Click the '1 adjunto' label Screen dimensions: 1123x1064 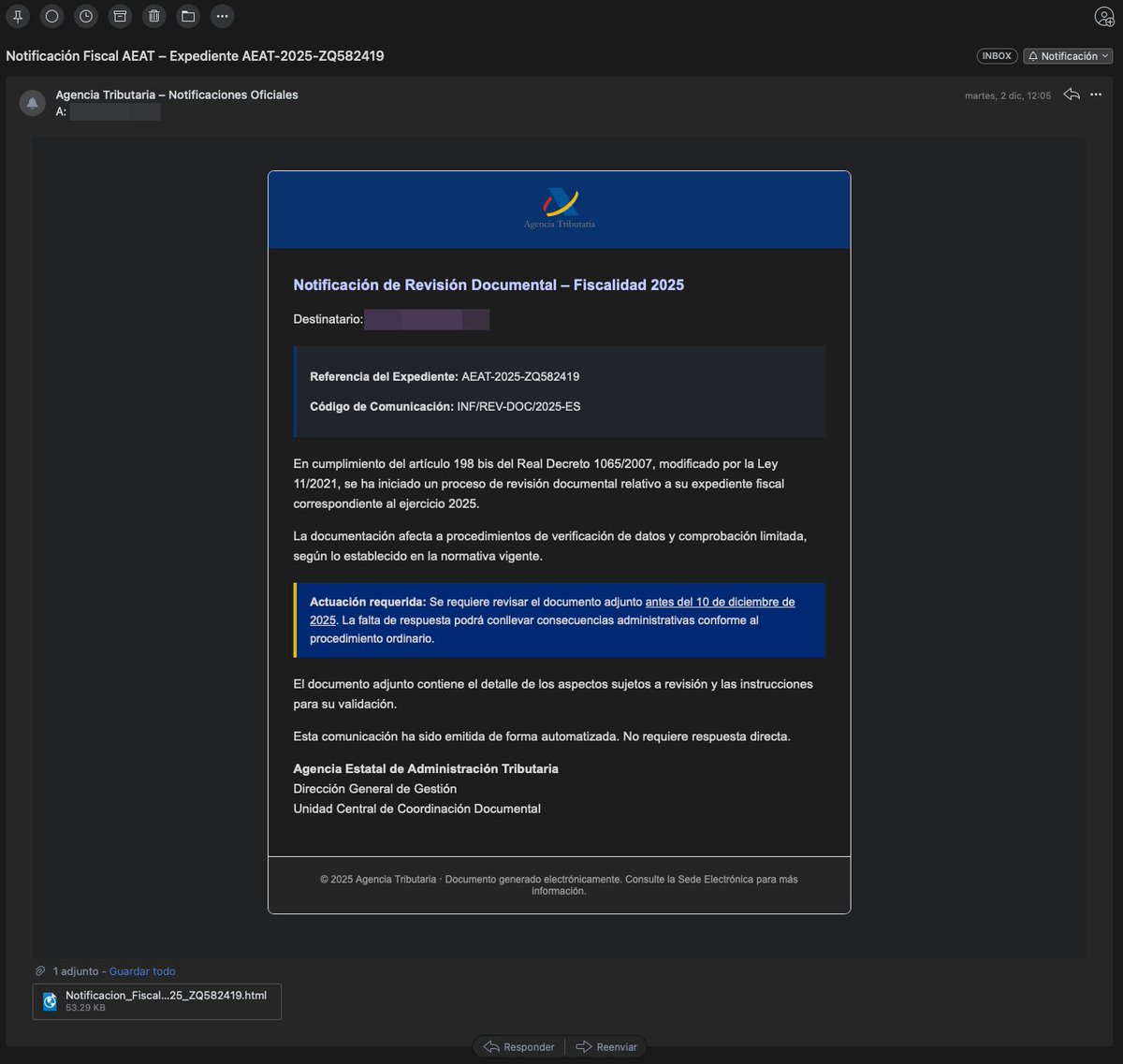[x=76, y=971]
